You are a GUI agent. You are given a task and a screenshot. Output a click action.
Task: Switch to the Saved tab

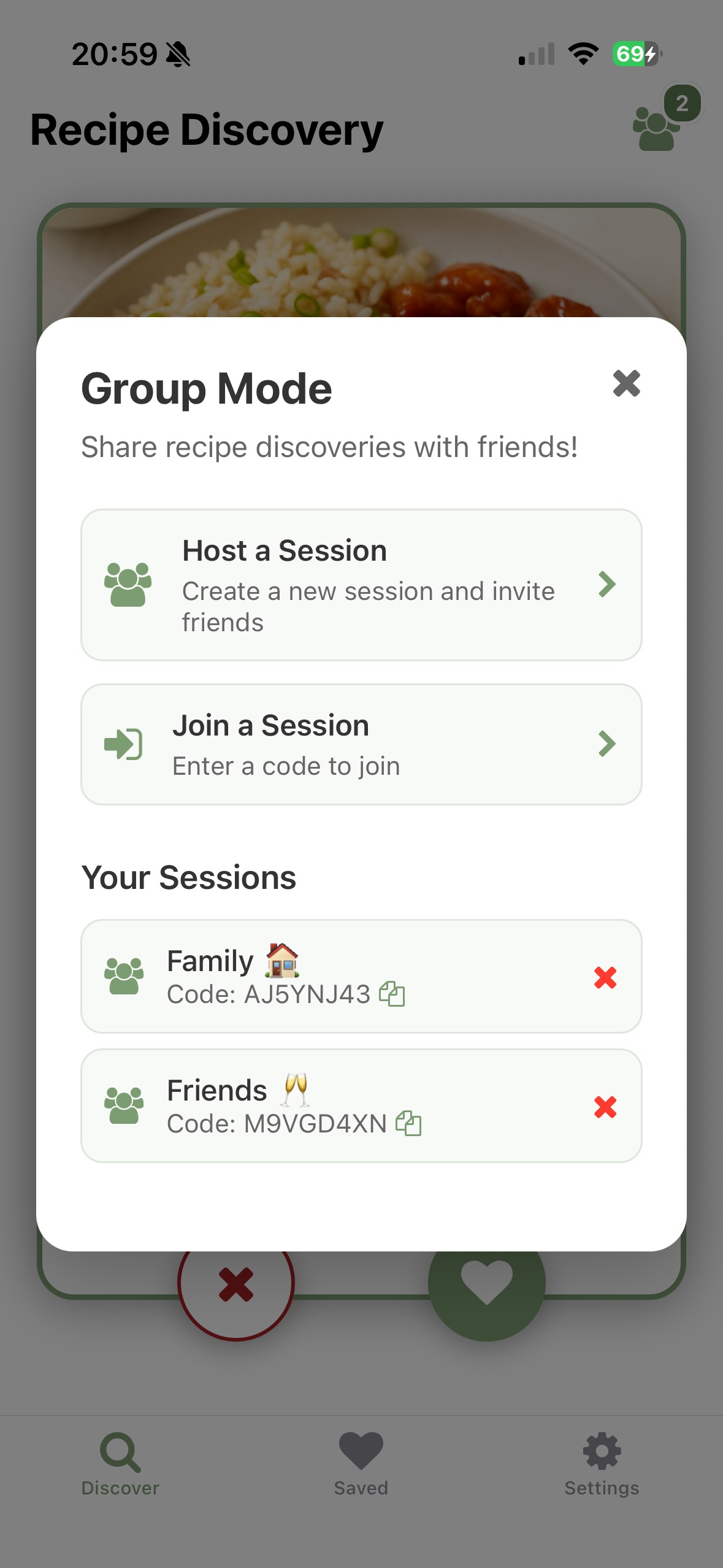point(361,1463)
